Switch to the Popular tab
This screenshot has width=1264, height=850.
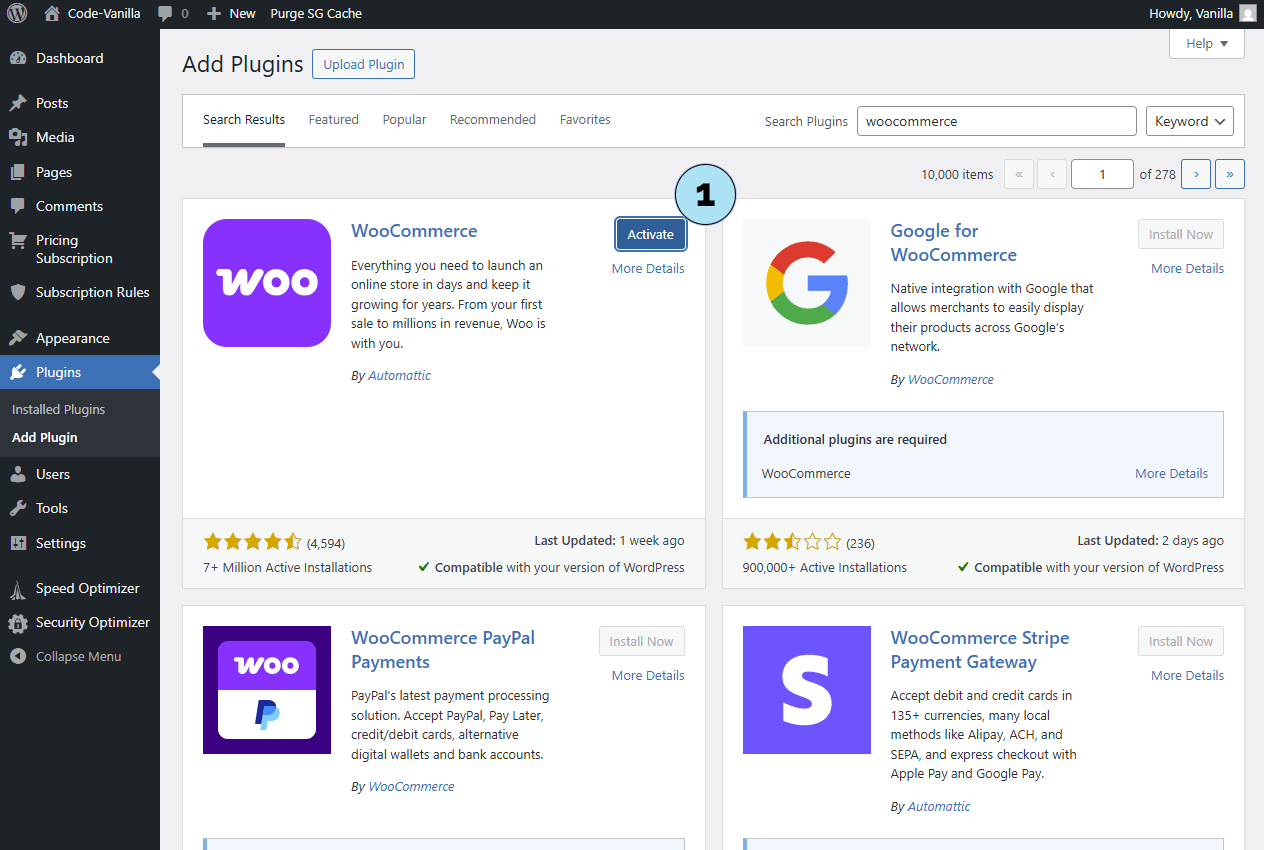click(404, 120)
